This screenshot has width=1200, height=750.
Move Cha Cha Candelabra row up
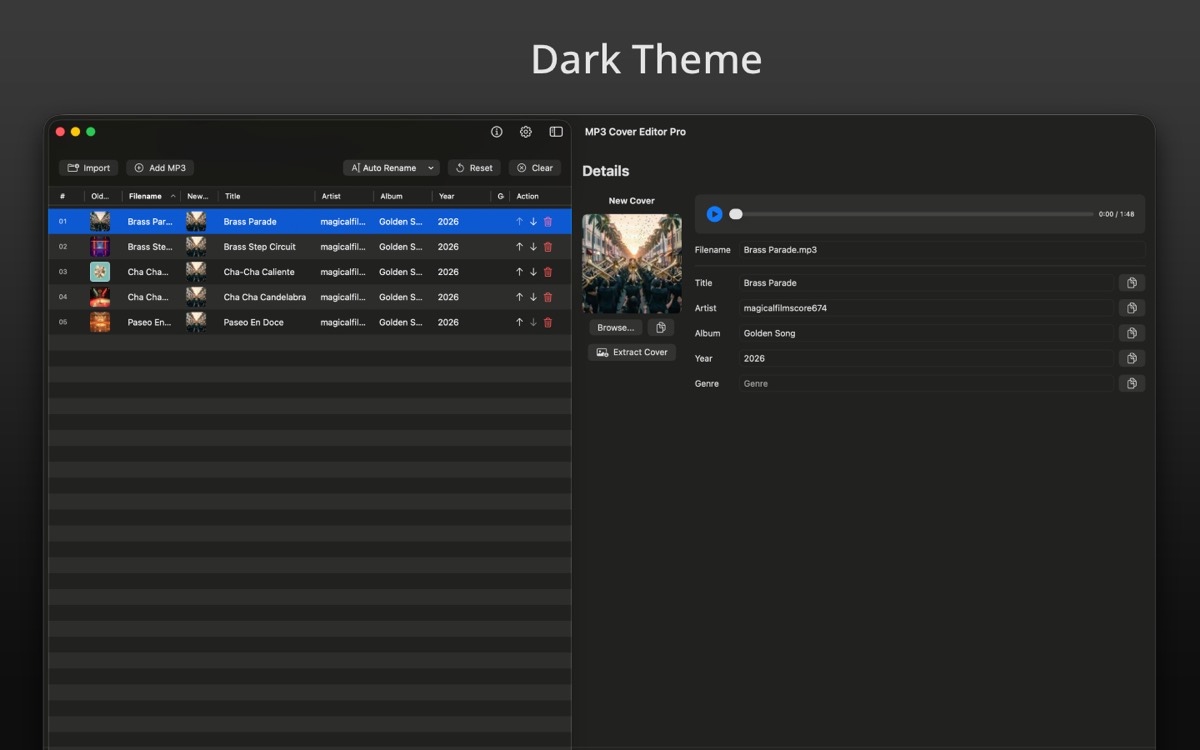(x=519, y=297)
